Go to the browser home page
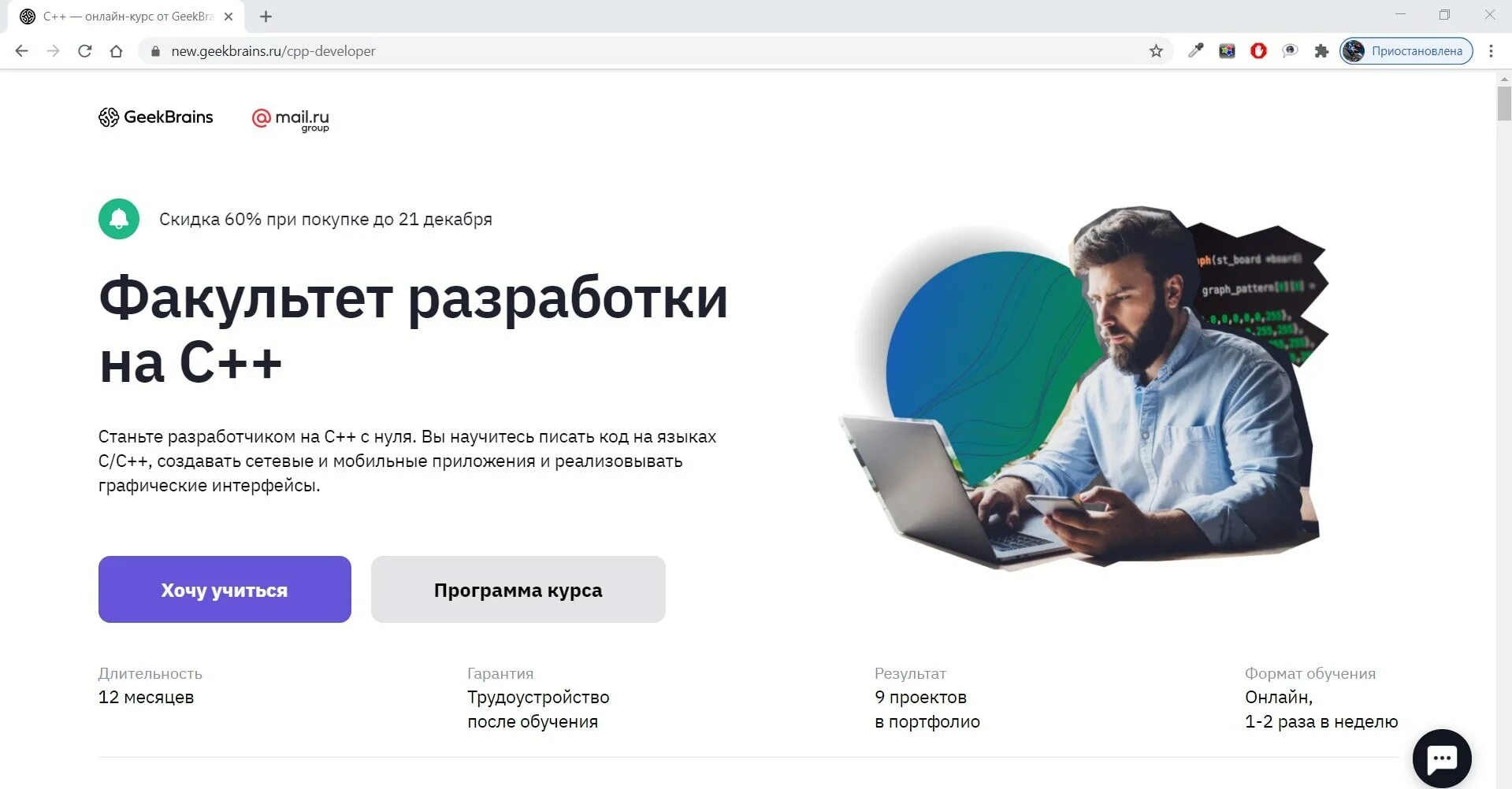The width and height of the screenshot is (1512, 789). coord(117,51)
